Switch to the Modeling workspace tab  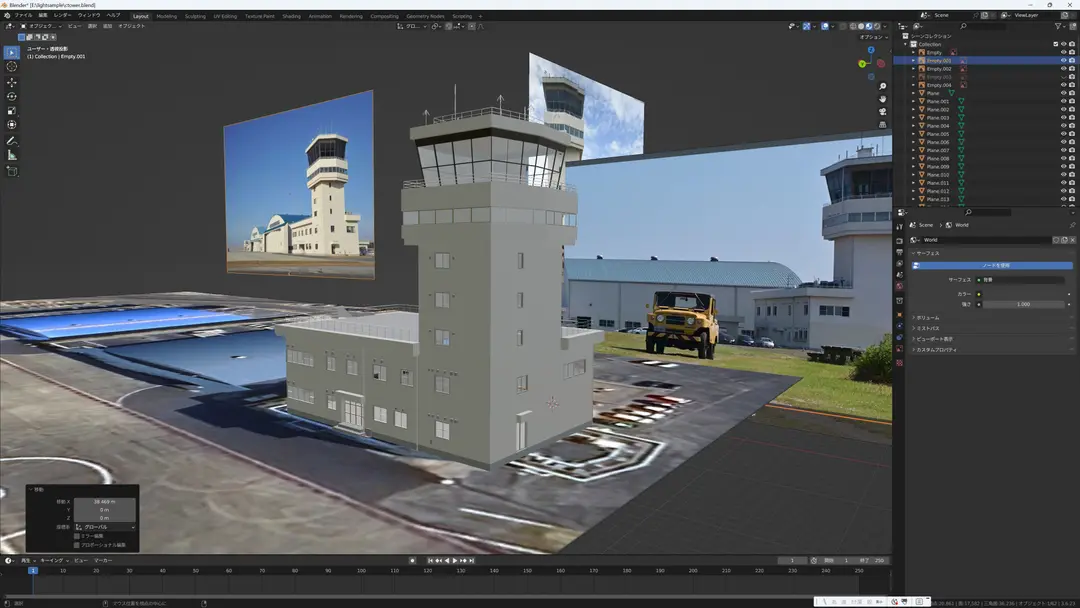tap(166, 16)
